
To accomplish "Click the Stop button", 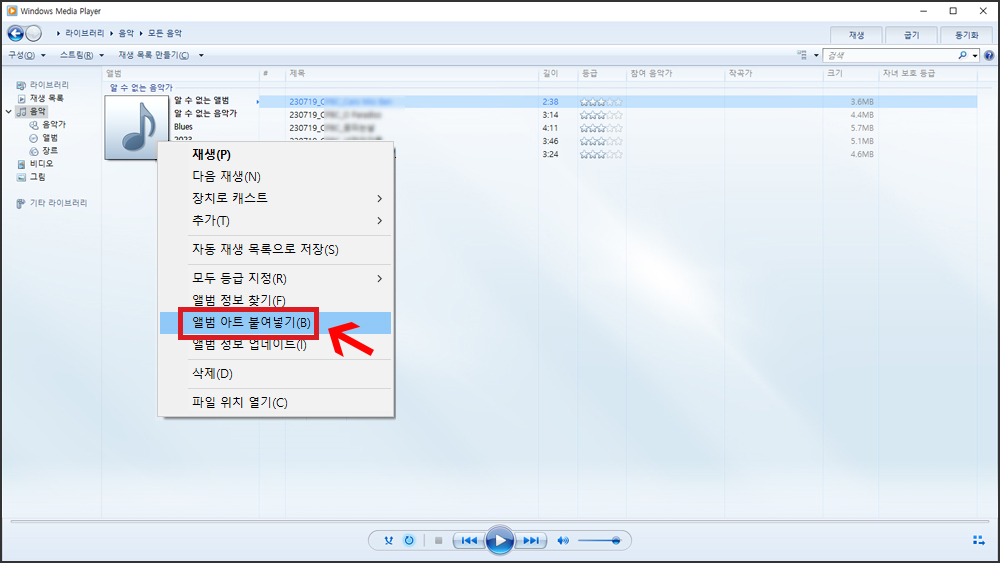I will pos(438,541).
